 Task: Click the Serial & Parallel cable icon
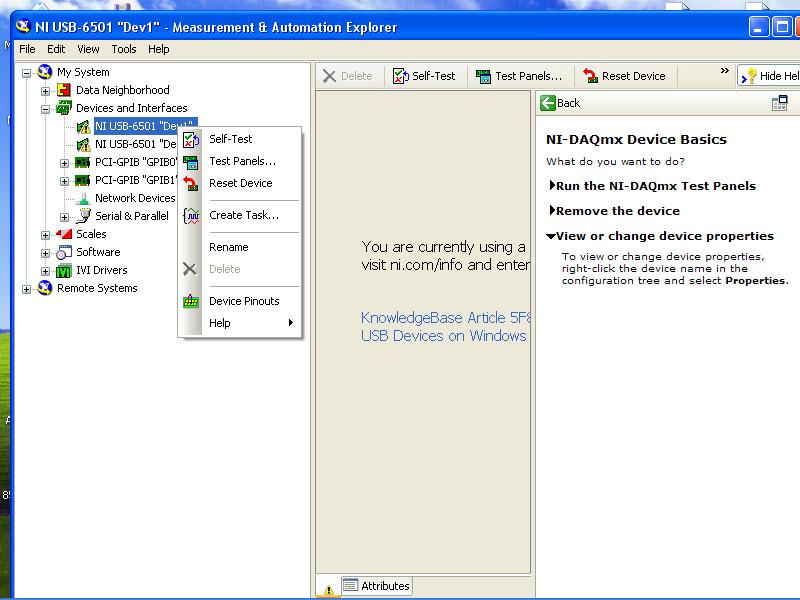click(x=83, y=216)
